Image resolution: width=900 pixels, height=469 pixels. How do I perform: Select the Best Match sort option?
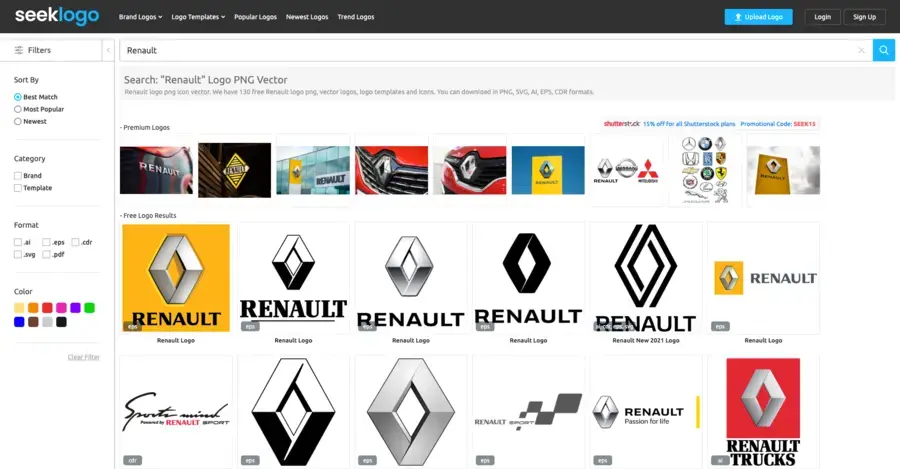point(18,97)
